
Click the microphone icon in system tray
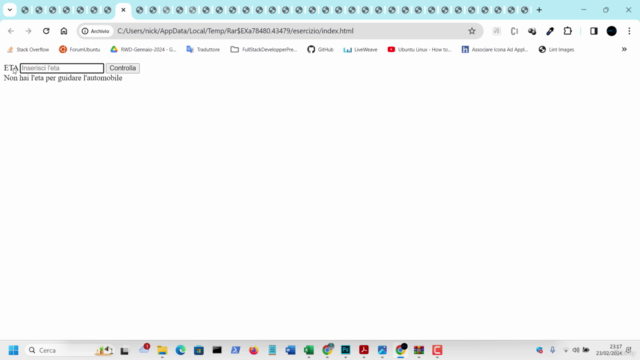(552, 350)
